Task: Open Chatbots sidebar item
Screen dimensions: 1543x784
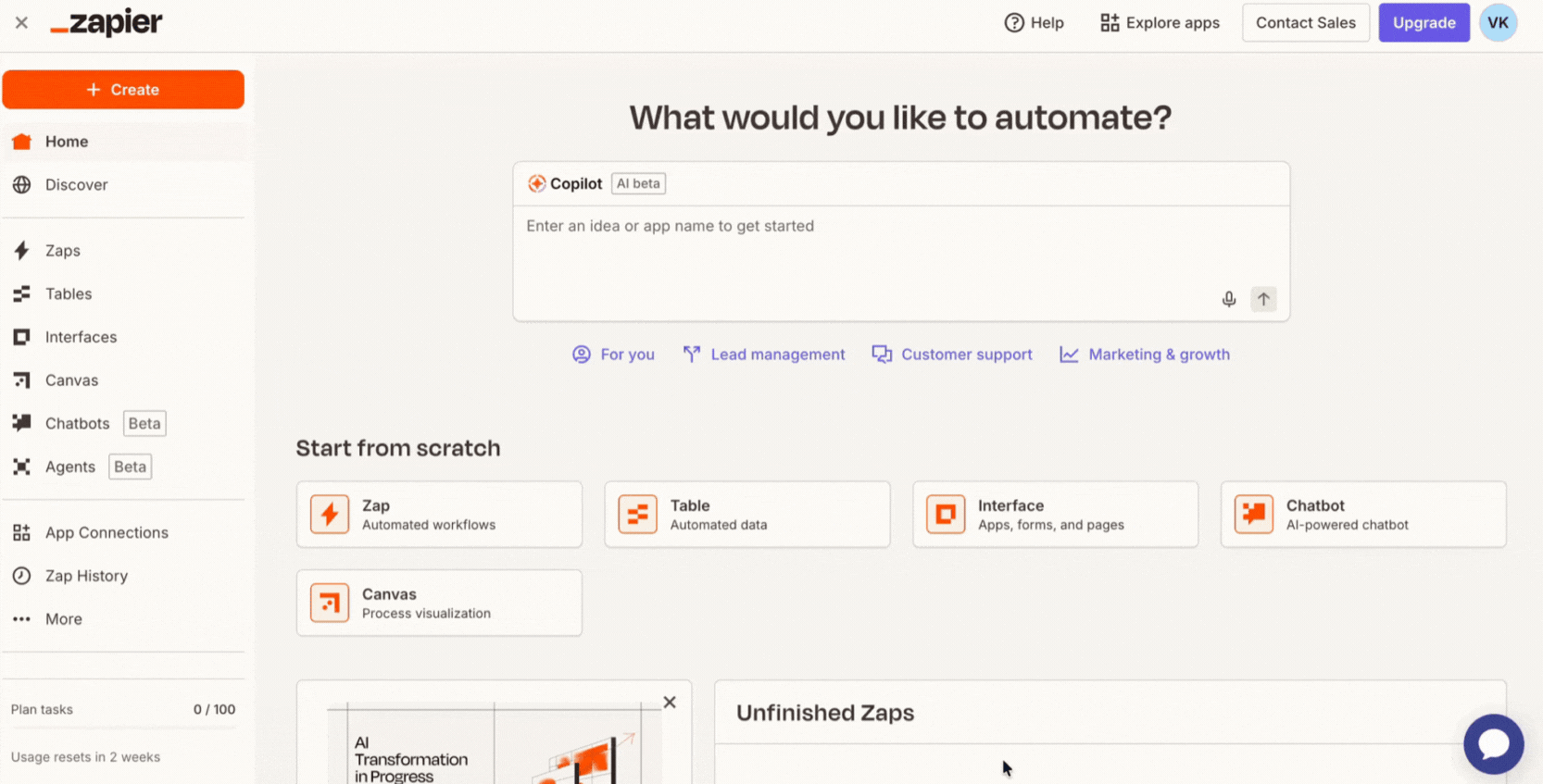Action: pyautogui.click(x=78, y=423)
